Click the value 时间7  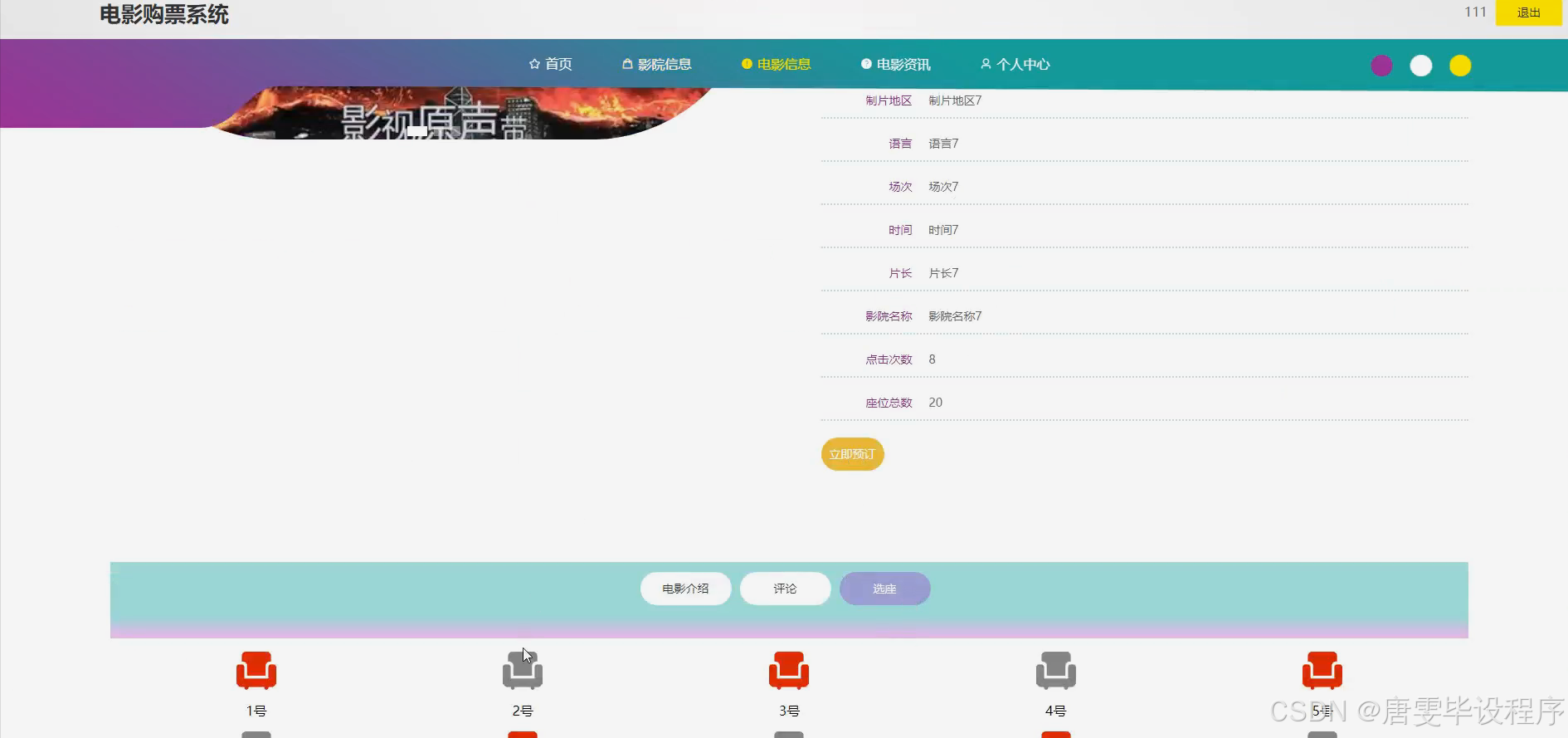point(943,230)
